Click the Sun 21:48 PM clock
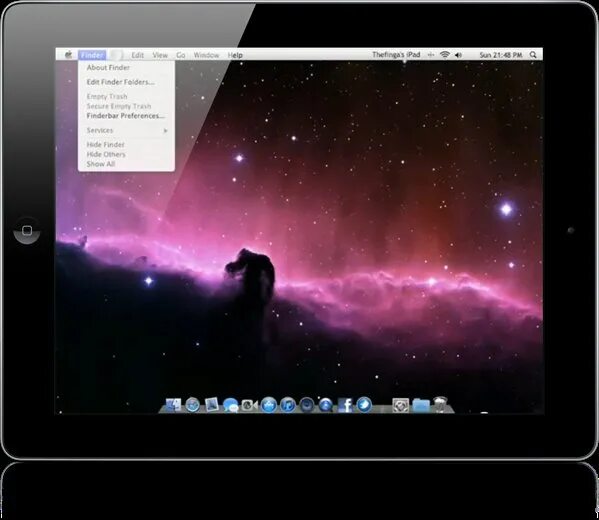The width and height of the screenshot is (599, 520). pyautogui.click(x=500, y=55)
